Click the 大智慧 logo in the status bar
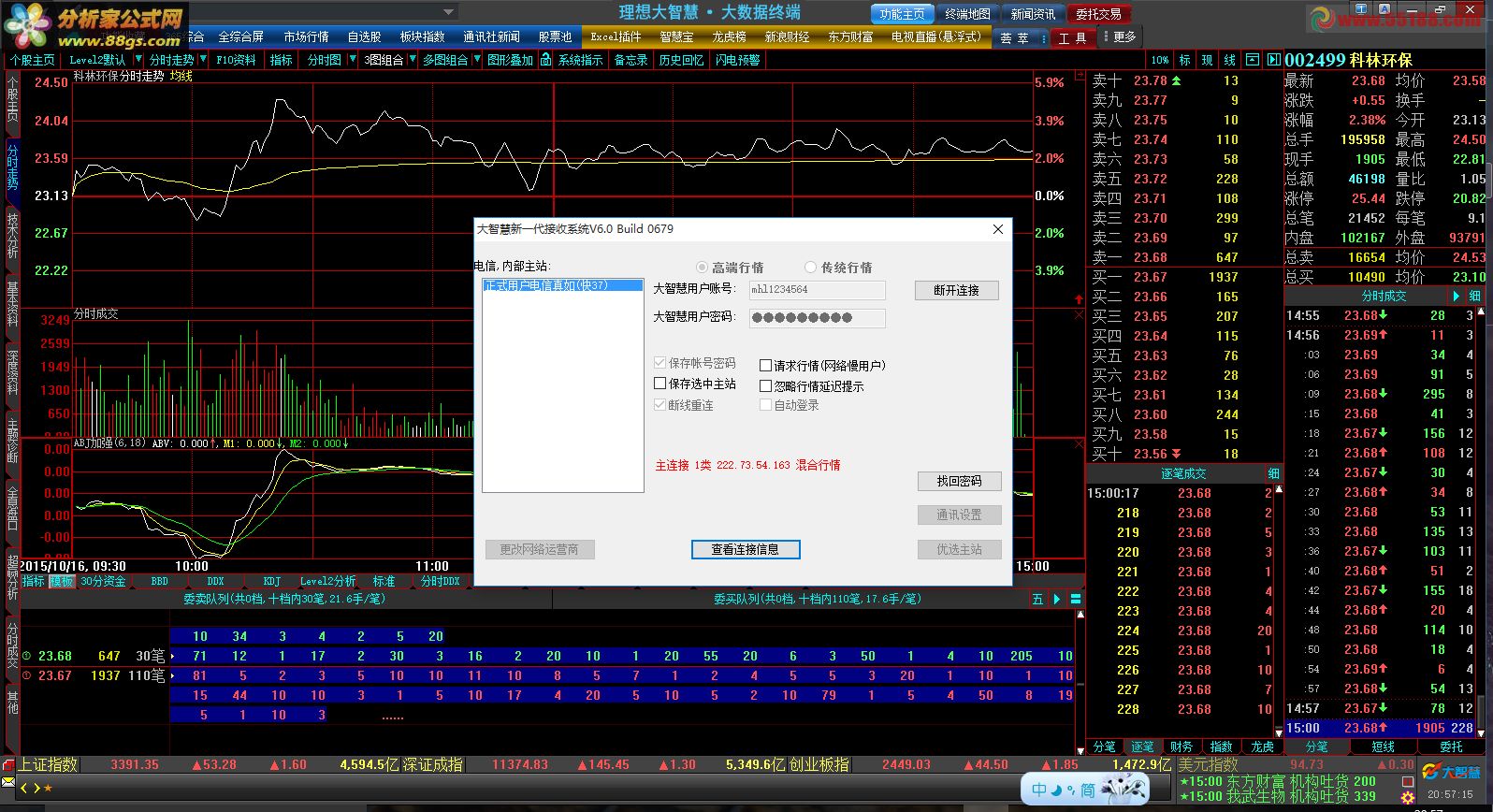The width and height of the screenshot is (1493, 812). (x=1452, y=772)
